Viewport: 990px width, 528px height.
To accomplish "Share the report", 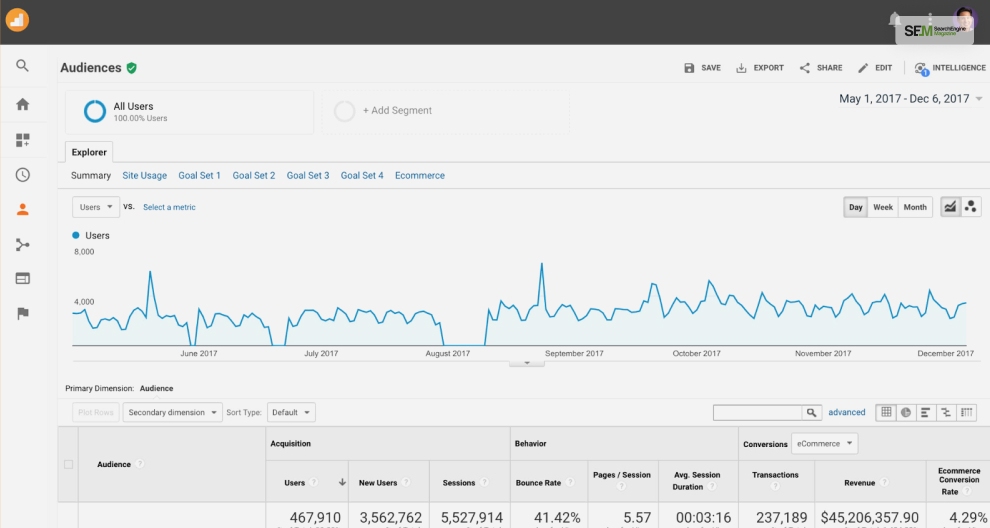I will click(x=821, y=68).
